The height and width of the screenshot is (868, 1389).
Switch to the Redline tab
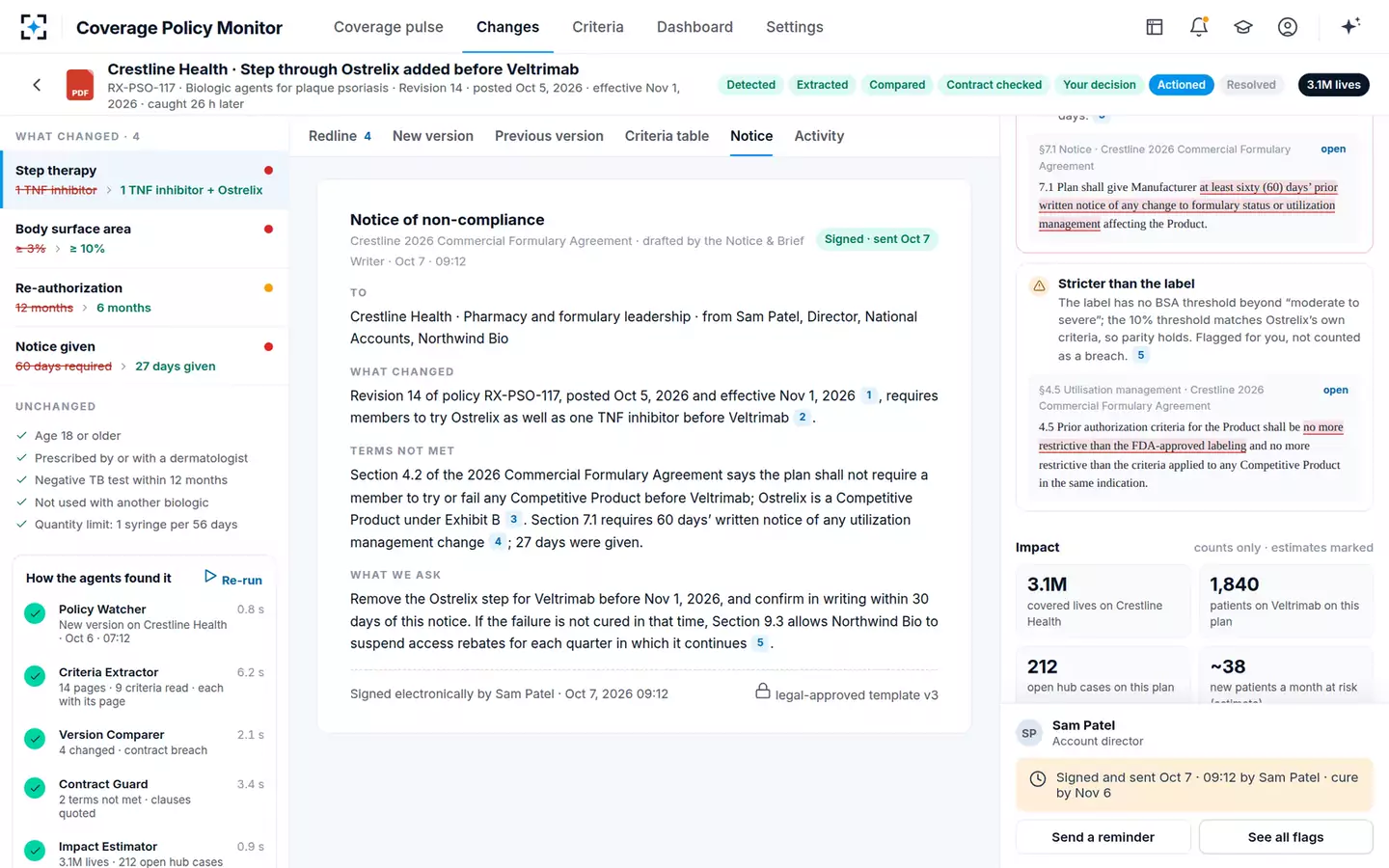(340, 136)
